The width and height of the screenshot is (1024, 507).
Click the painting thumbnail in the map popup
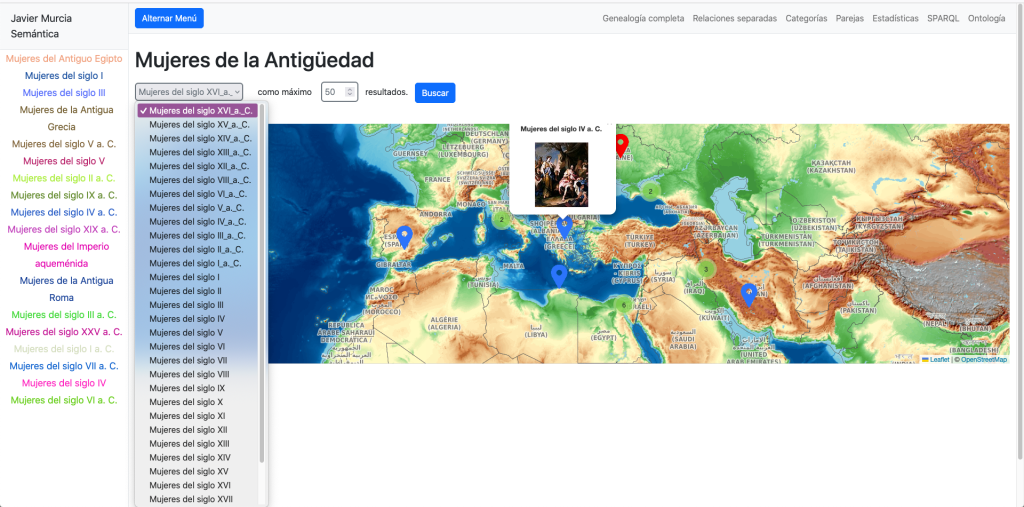click(x=561, y=175)
